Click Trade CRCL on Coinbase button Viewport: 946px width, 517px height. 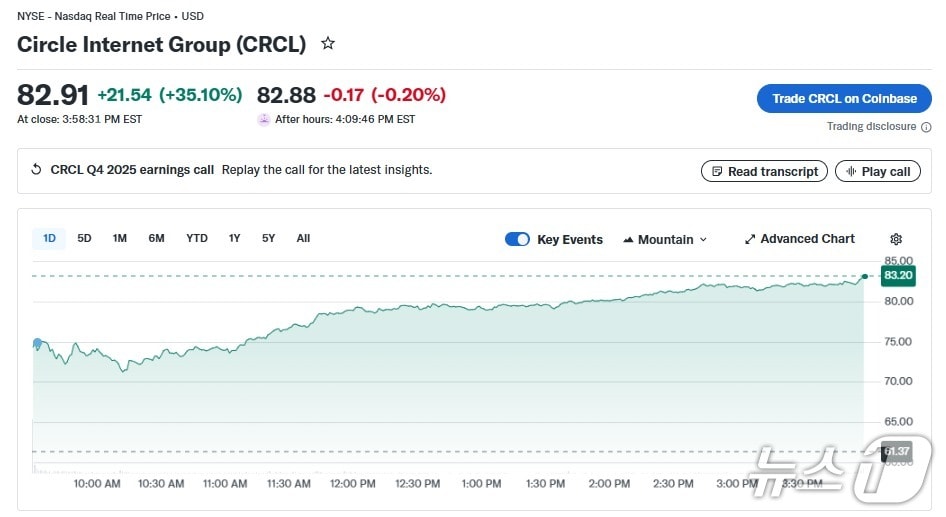click(x=844, y=98)
